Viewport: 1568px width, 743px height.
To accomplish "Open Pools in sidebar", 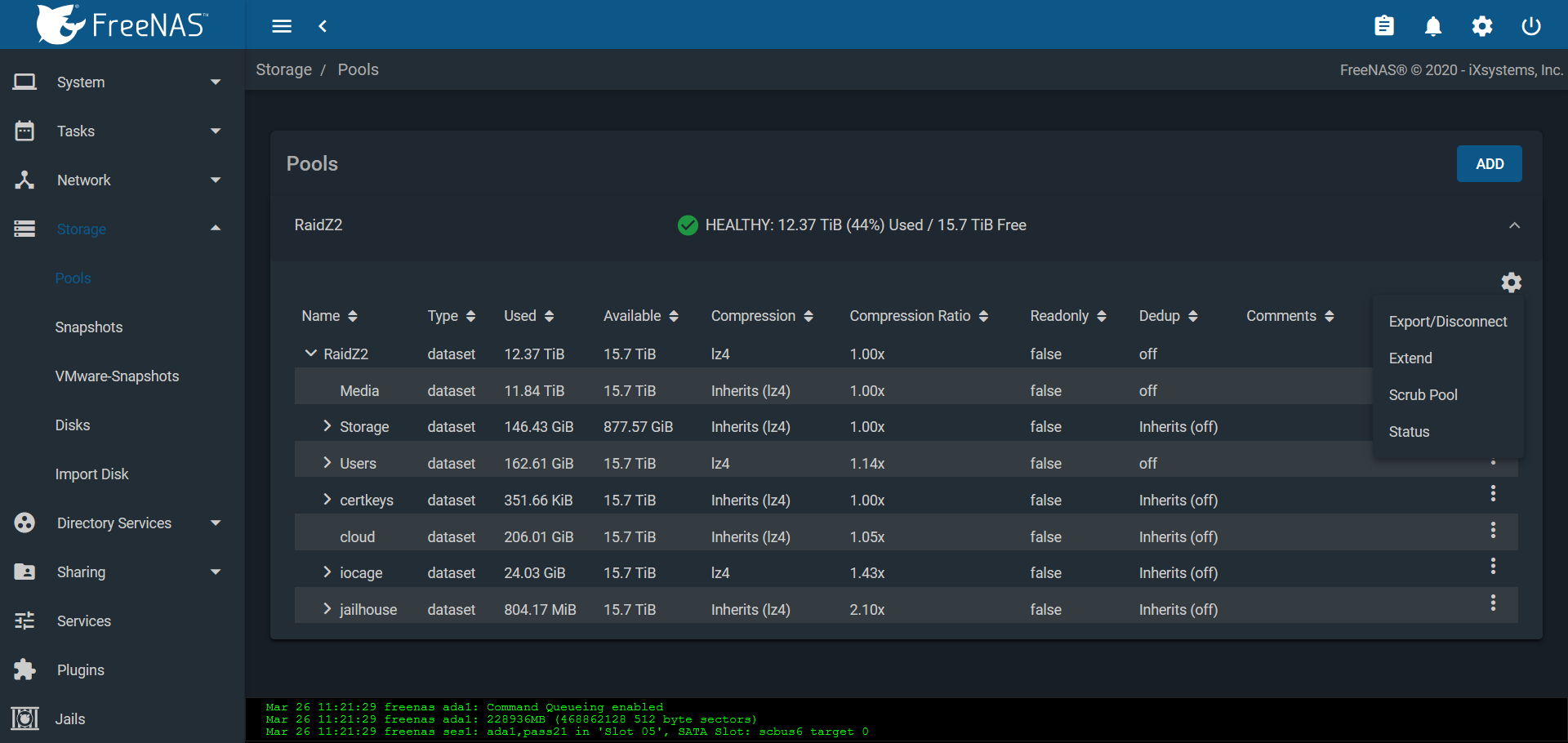I will (73, 278).
